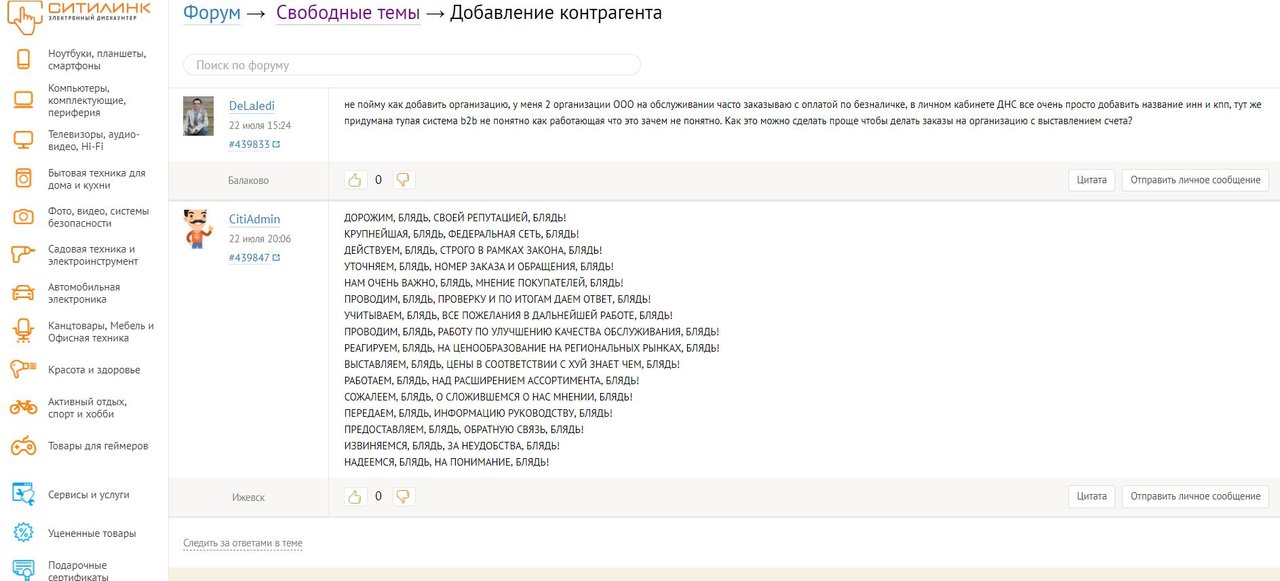
Task: Click the photo and video camera icon
Action: coord(23,217)
